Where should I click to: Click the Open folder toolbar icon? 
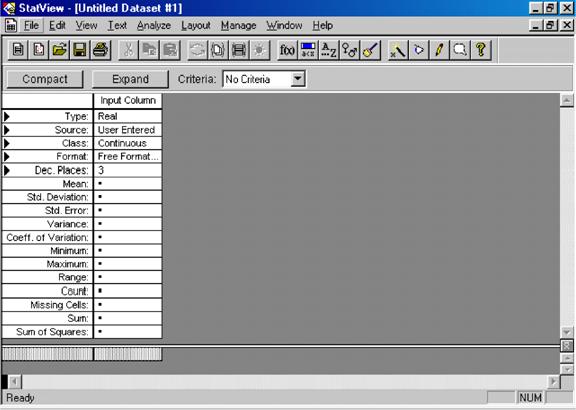[59, 50]
